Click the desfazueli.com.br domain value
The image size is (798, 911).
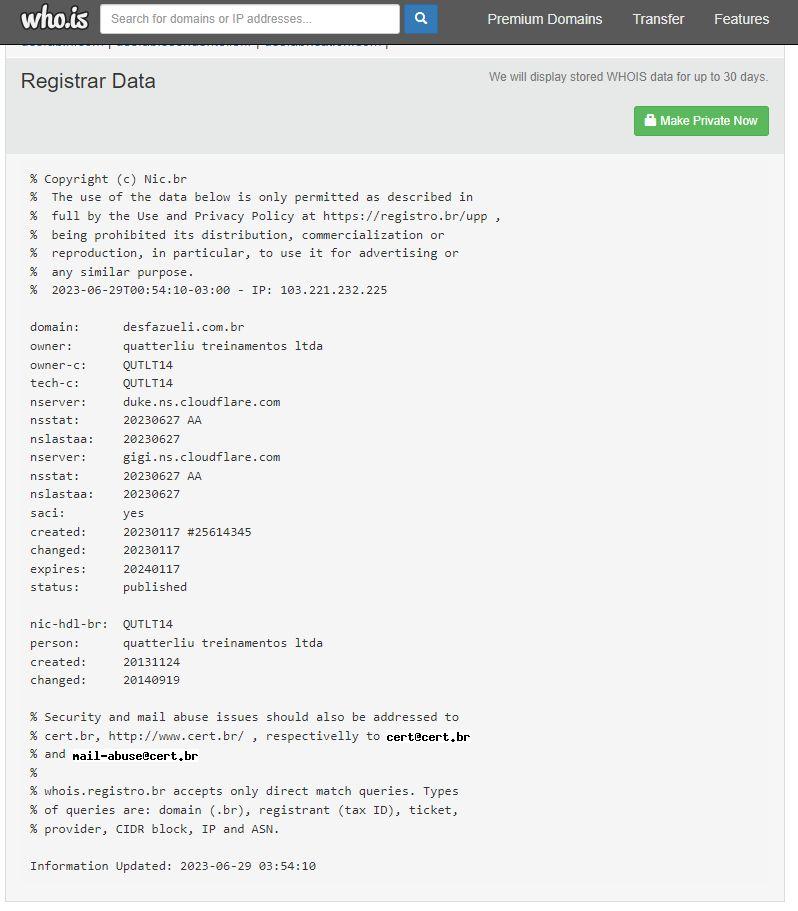coord(184,327)
